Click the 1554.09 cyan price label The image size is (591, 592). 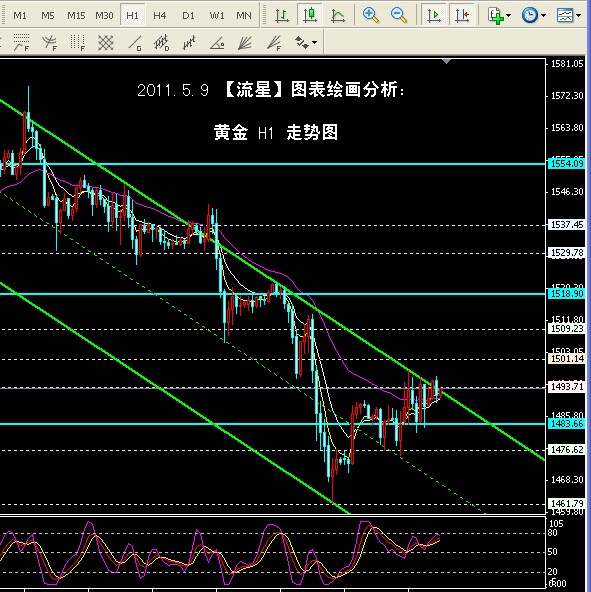coord(567,163)
